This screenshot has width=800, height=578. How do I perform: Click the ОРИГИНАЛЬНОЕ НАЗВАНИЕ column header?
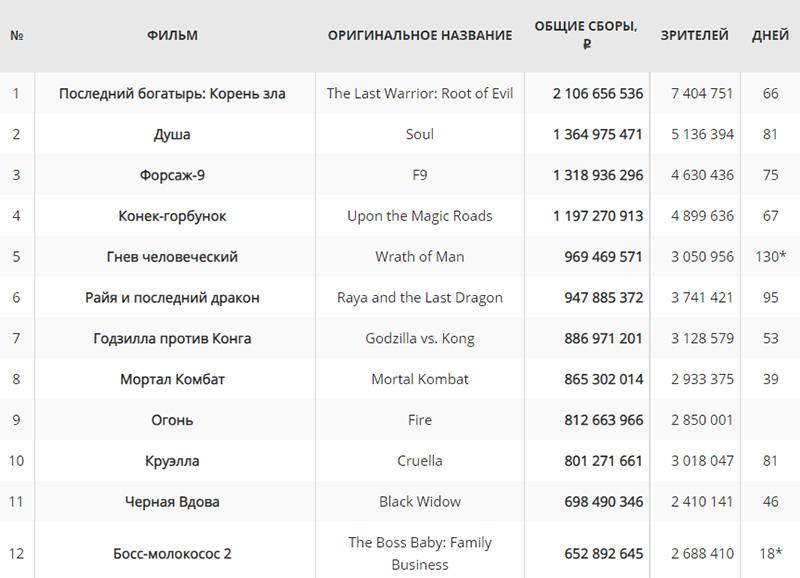pyautogui.click(x=420, y=35)
